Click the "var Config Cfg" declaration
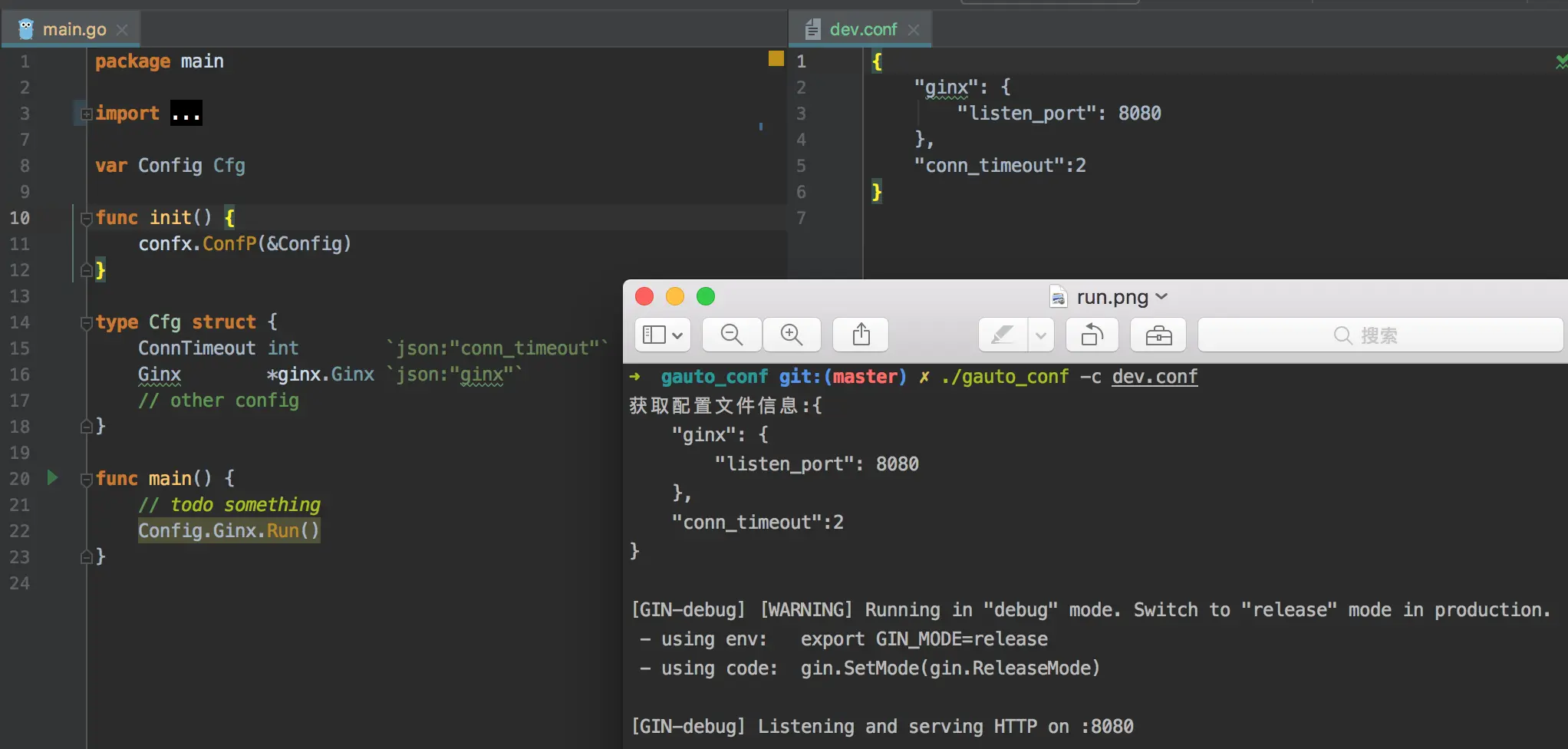The height and width of the screenshot is (749, 1568). [x=170, y=166]
